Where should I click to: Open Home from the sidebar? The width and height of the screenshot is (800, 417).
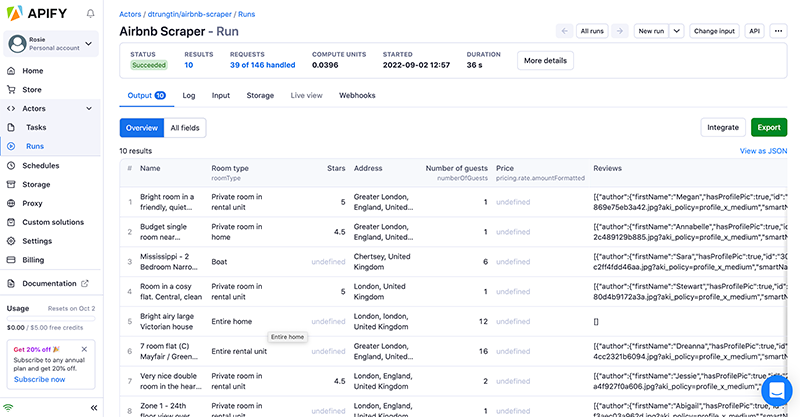click(33, 71)
